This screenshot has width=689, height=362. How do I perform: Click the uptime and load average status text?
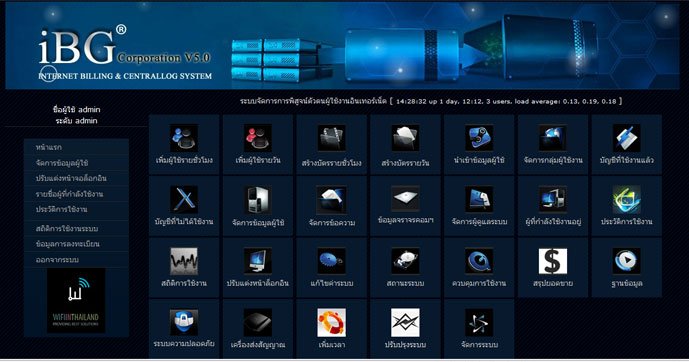(509, 101)
